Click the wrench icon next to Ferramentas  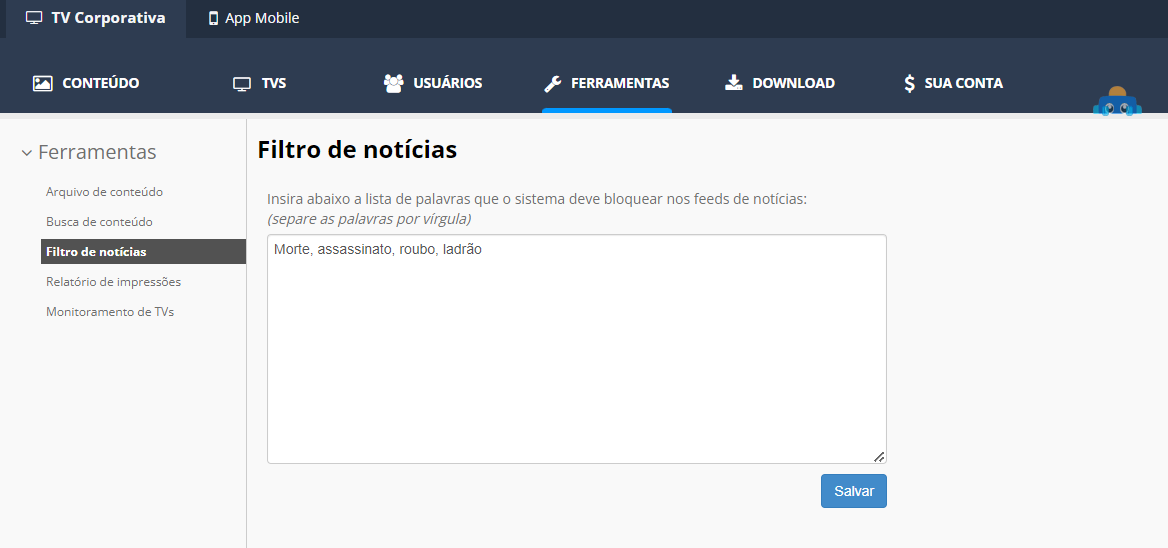[x=553, y=83]
